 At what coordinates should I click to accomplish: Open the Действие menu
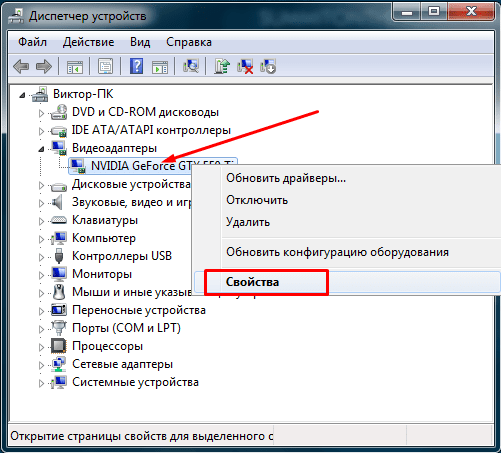click(88, 42)
